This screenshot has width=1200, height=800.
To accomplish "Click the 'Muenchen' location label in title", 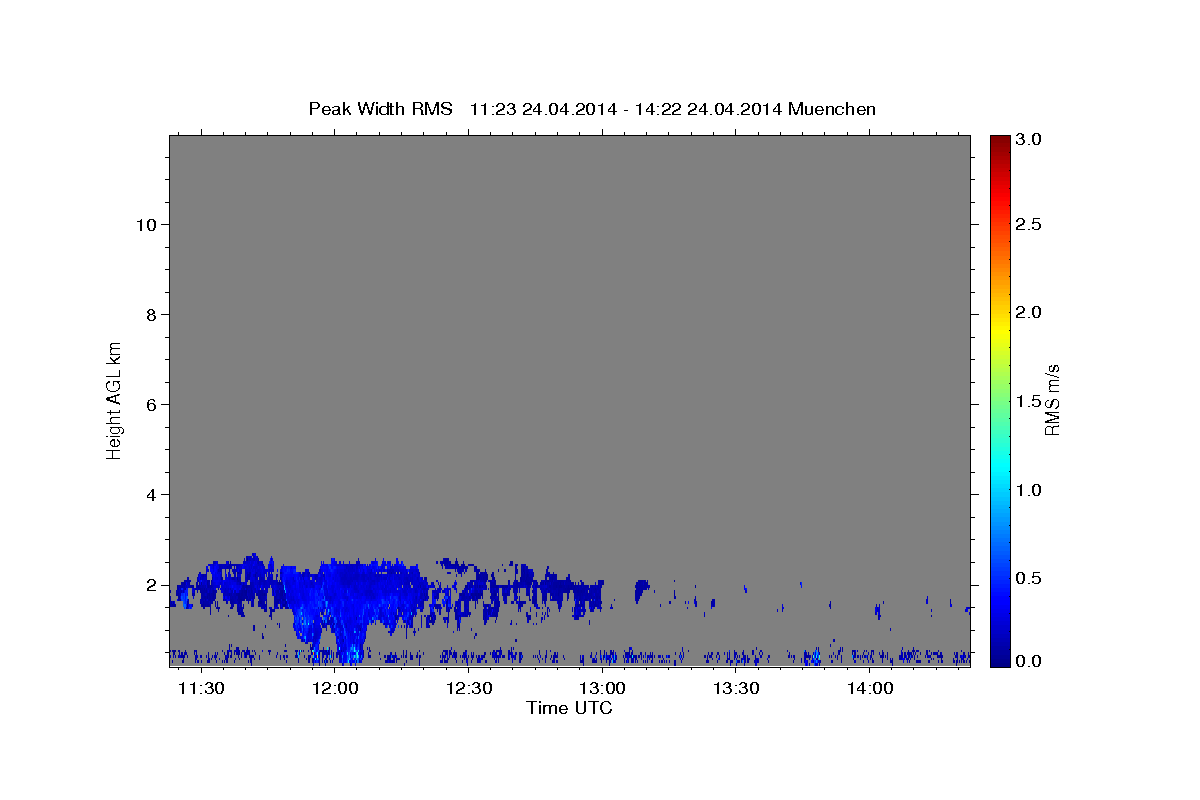I will pos(832,109).
